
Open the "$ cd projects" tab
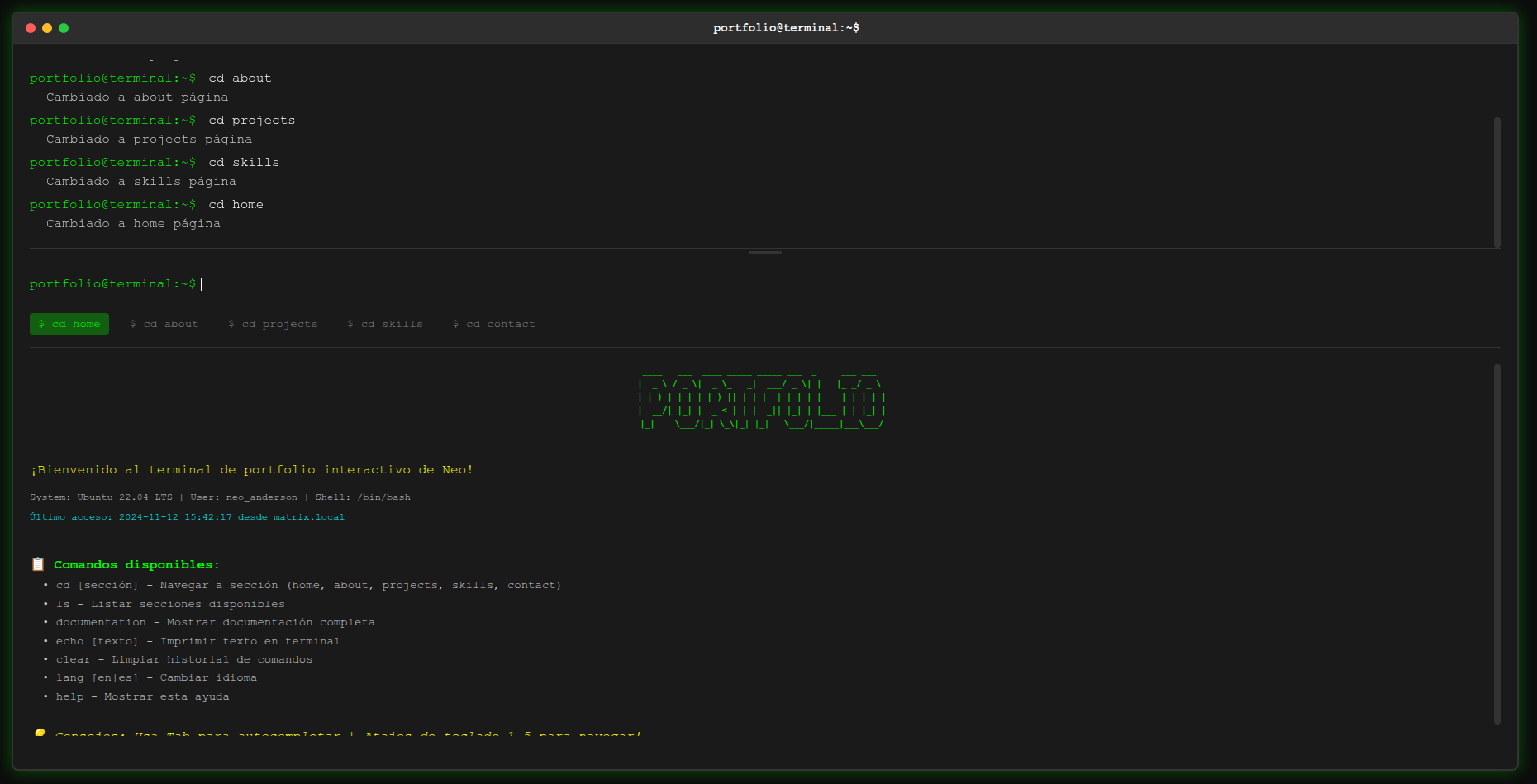click(x=273, y=324)
